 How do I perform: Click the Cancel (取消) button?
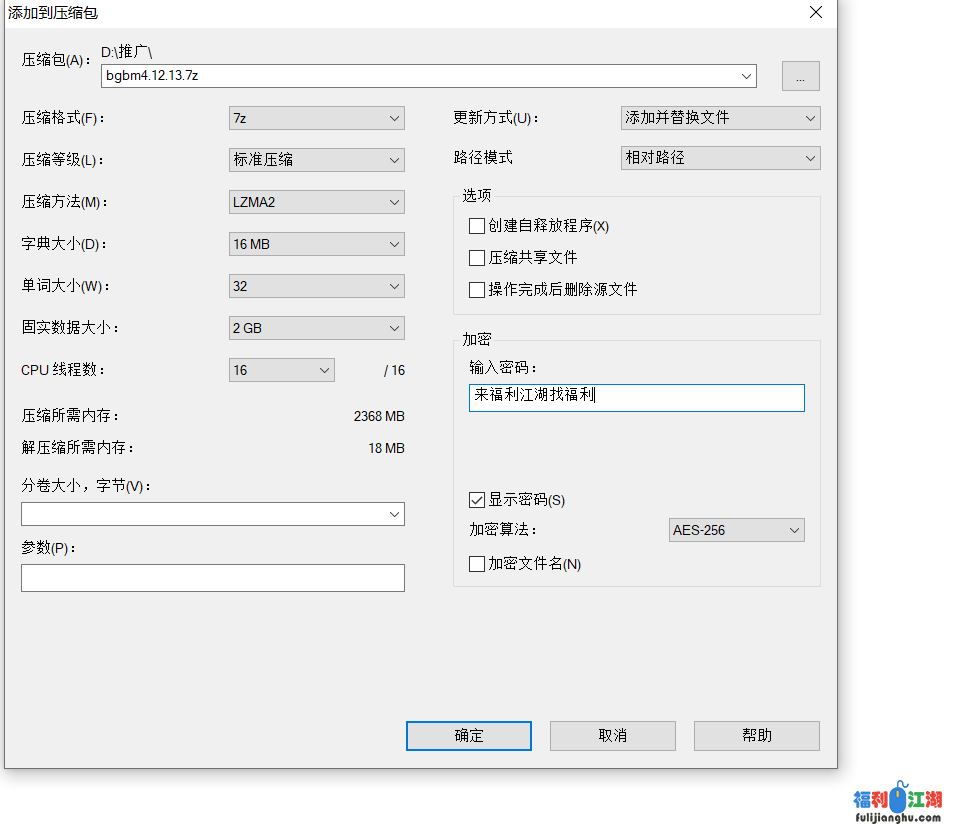(612, 736)
